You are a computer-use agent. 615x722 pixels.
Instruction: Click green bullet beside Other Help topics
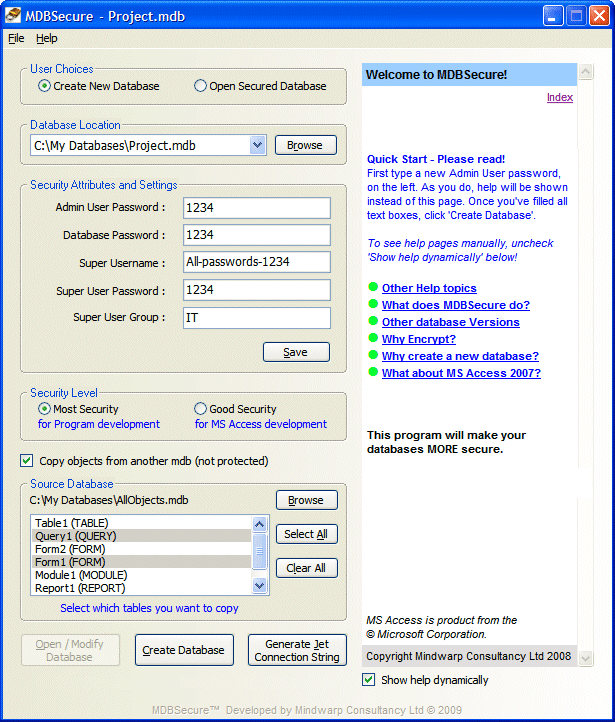(x=373, y=287)
